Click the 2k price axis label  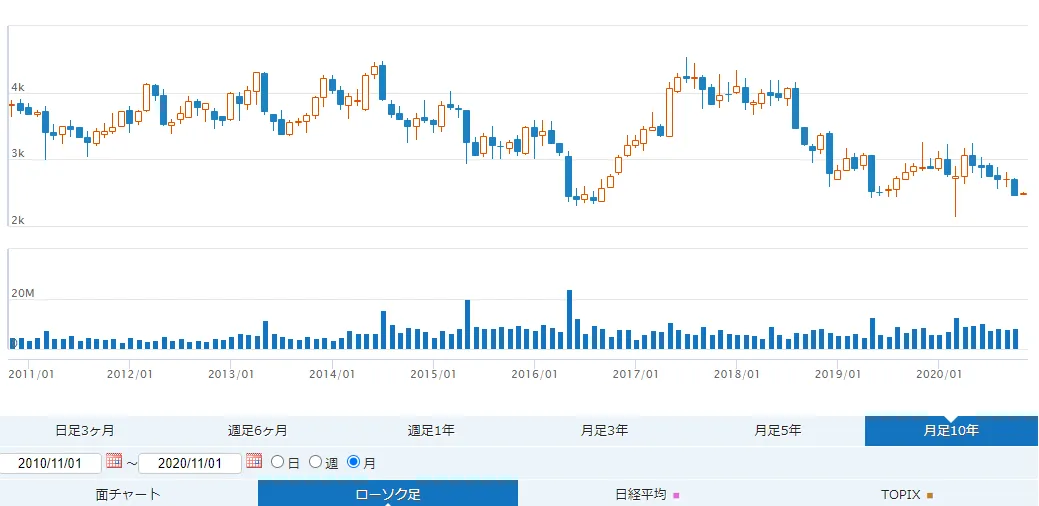coord(17,221)
